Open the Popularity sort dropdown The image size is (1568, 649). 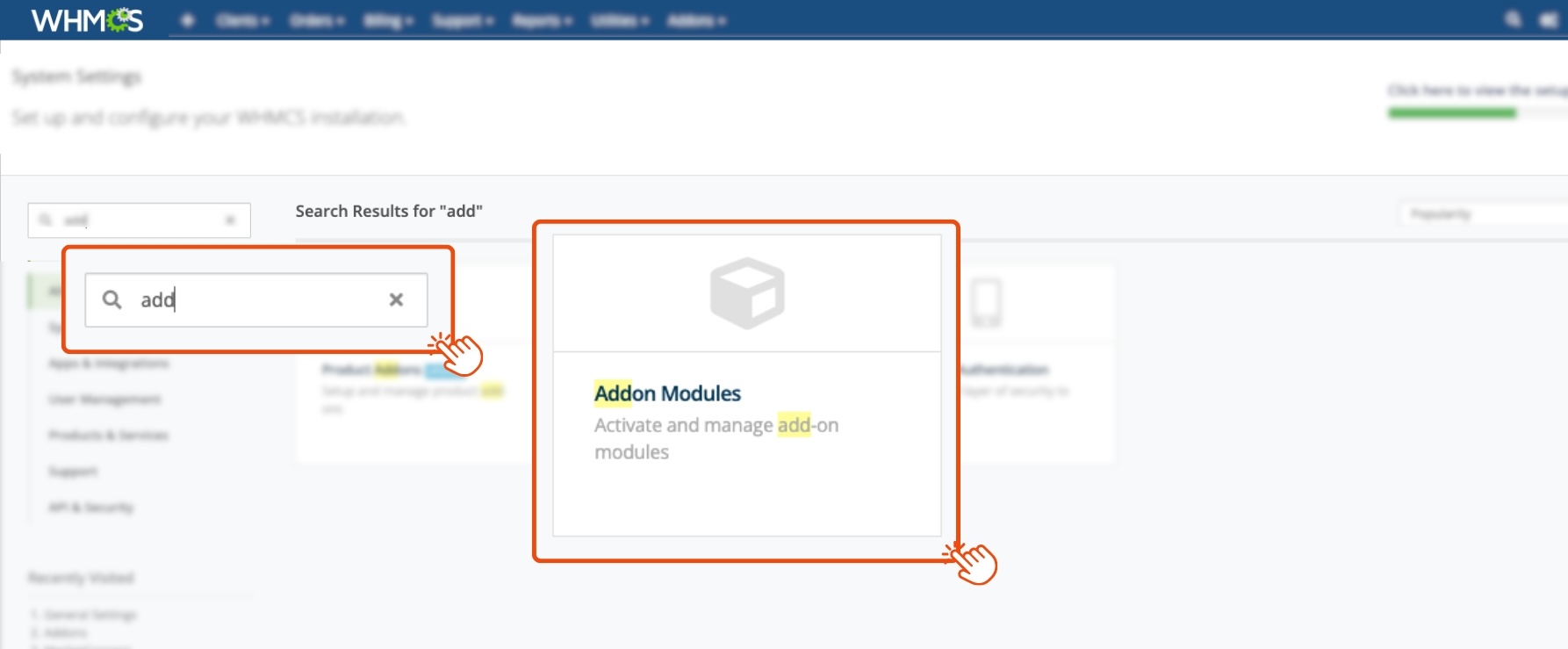pyautogui.click(x=1484, y=214)
